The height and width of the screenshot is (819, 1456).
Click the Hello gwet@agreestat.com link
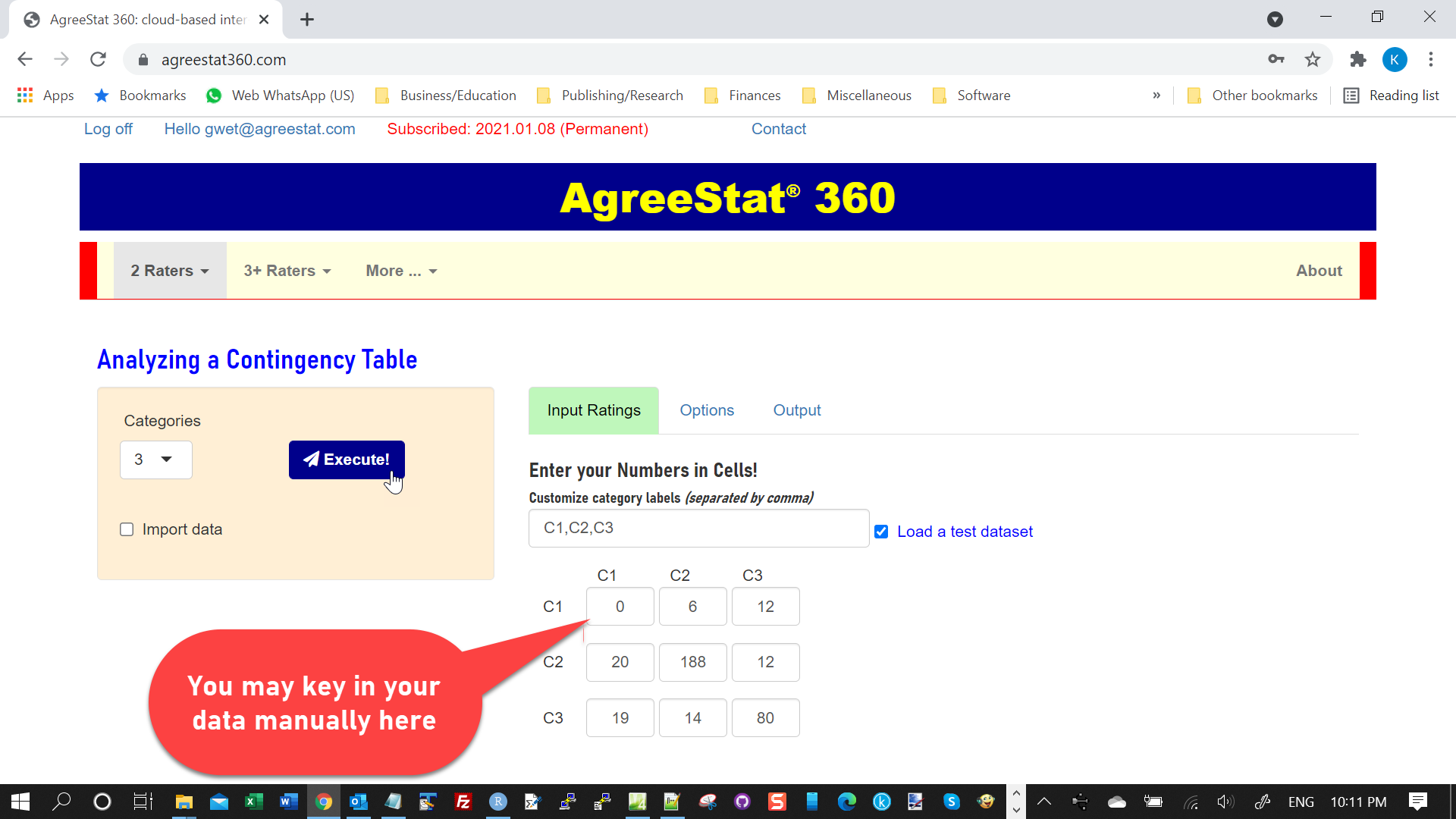coord(259,129)
